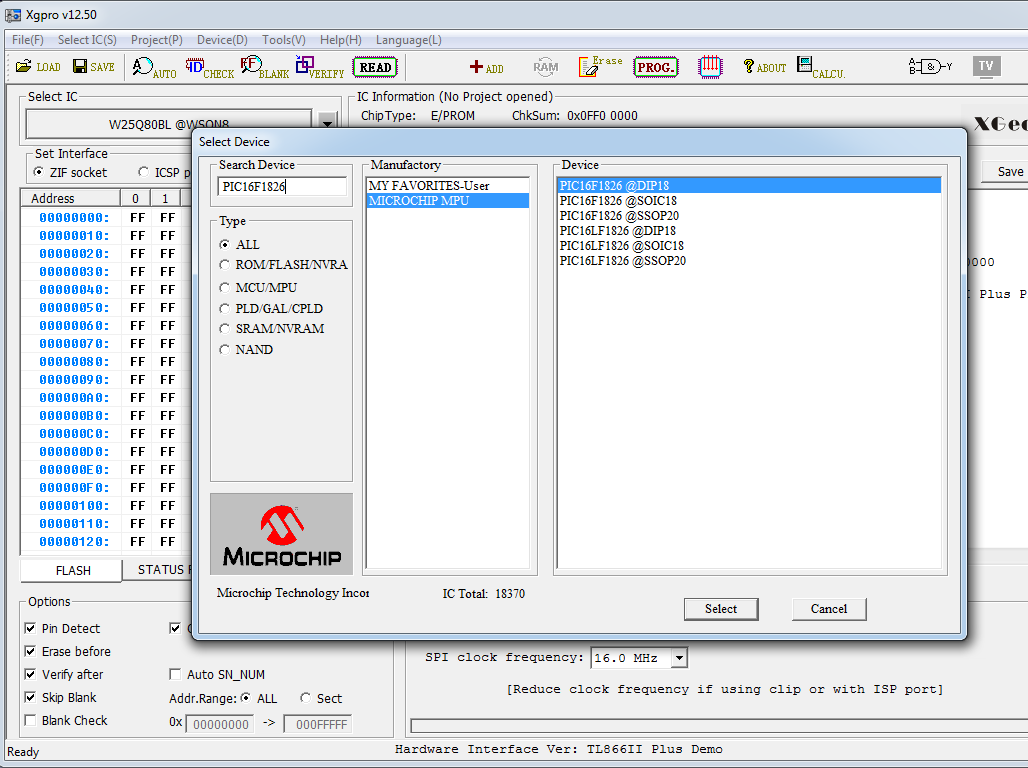
Task: Click the ADD toolbar icon
Action: (x=486, y=68)
